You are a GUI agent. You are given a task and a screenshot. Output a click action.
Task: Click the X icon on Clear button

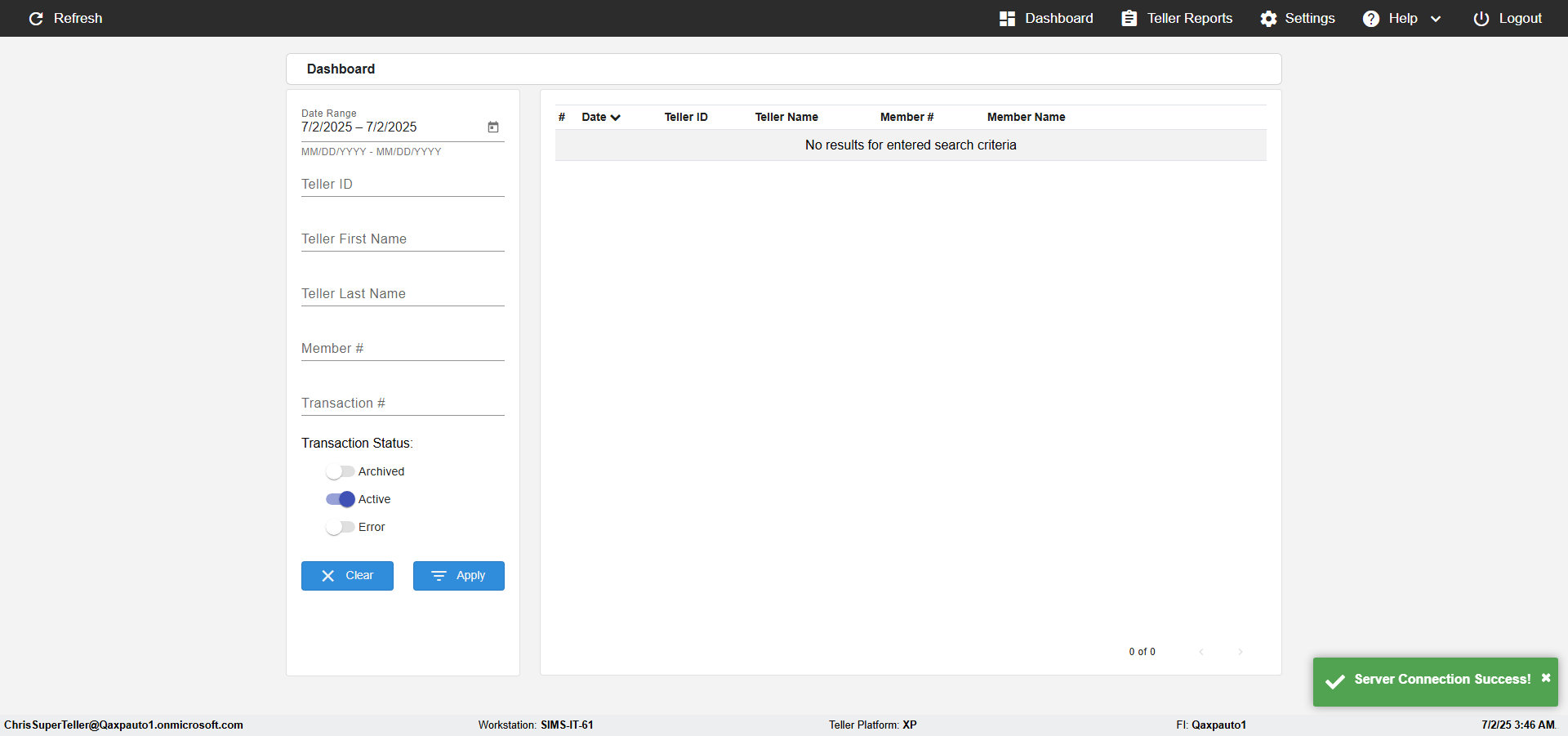(x=328, y=576)
